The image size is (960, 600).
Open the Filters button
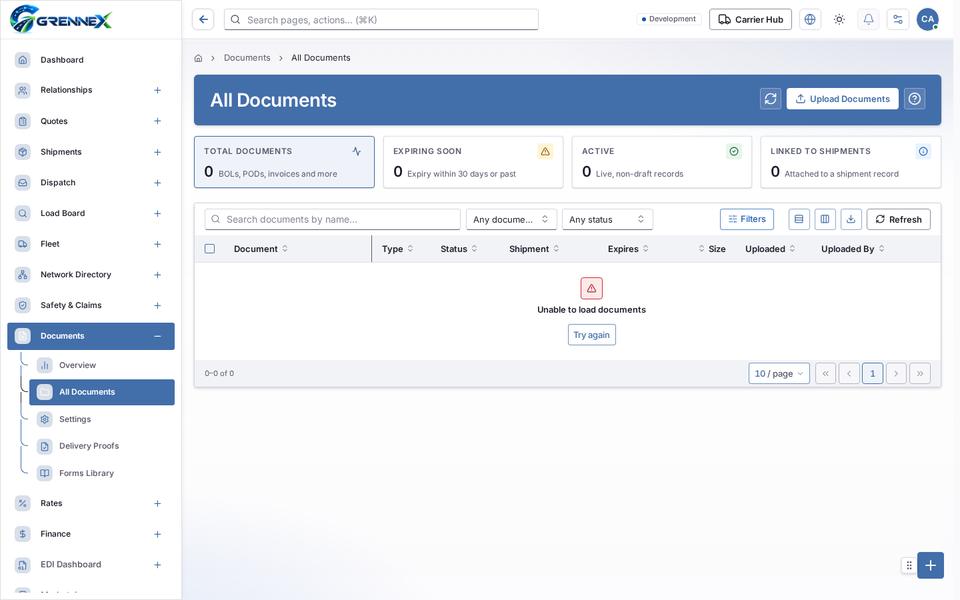pos(746,219)
